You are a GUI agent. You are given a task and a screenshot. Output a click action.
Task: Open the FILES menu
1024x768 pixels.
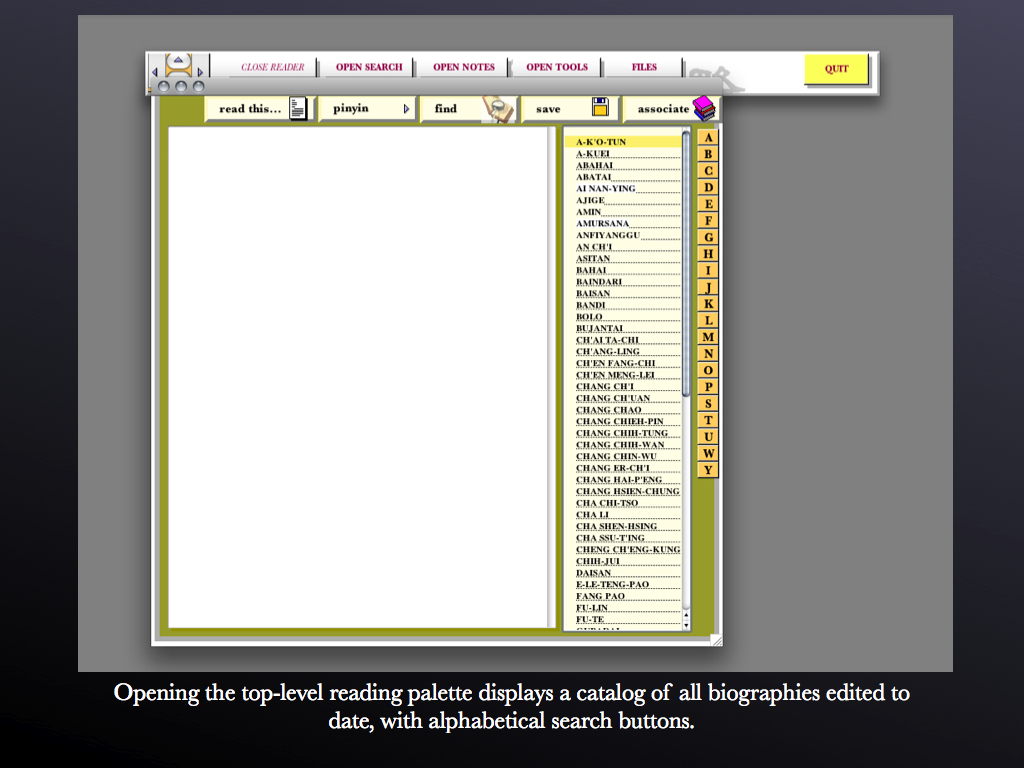[x=644, y=67]
